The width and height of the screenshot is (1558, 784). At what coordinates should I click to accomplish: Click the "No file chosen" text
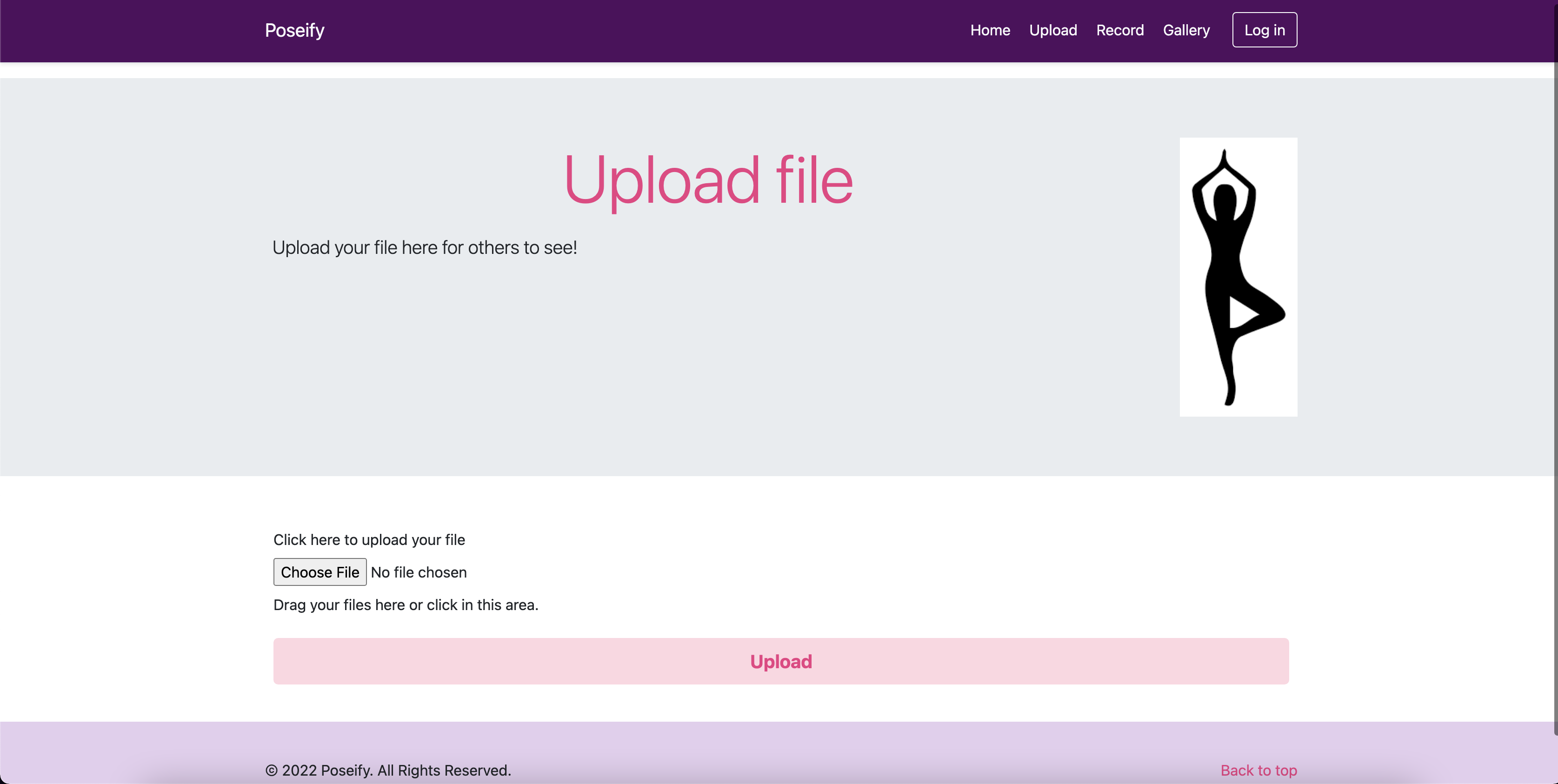(419, 572)
